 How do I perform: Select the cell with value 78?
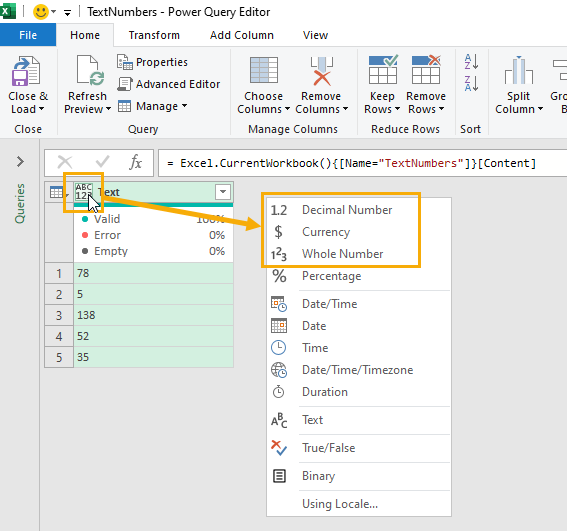153,273
